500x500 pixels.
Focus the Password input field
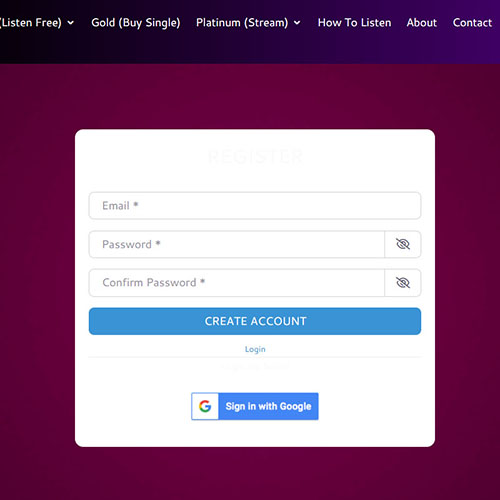pyautogui.click(x=237, y=244)
